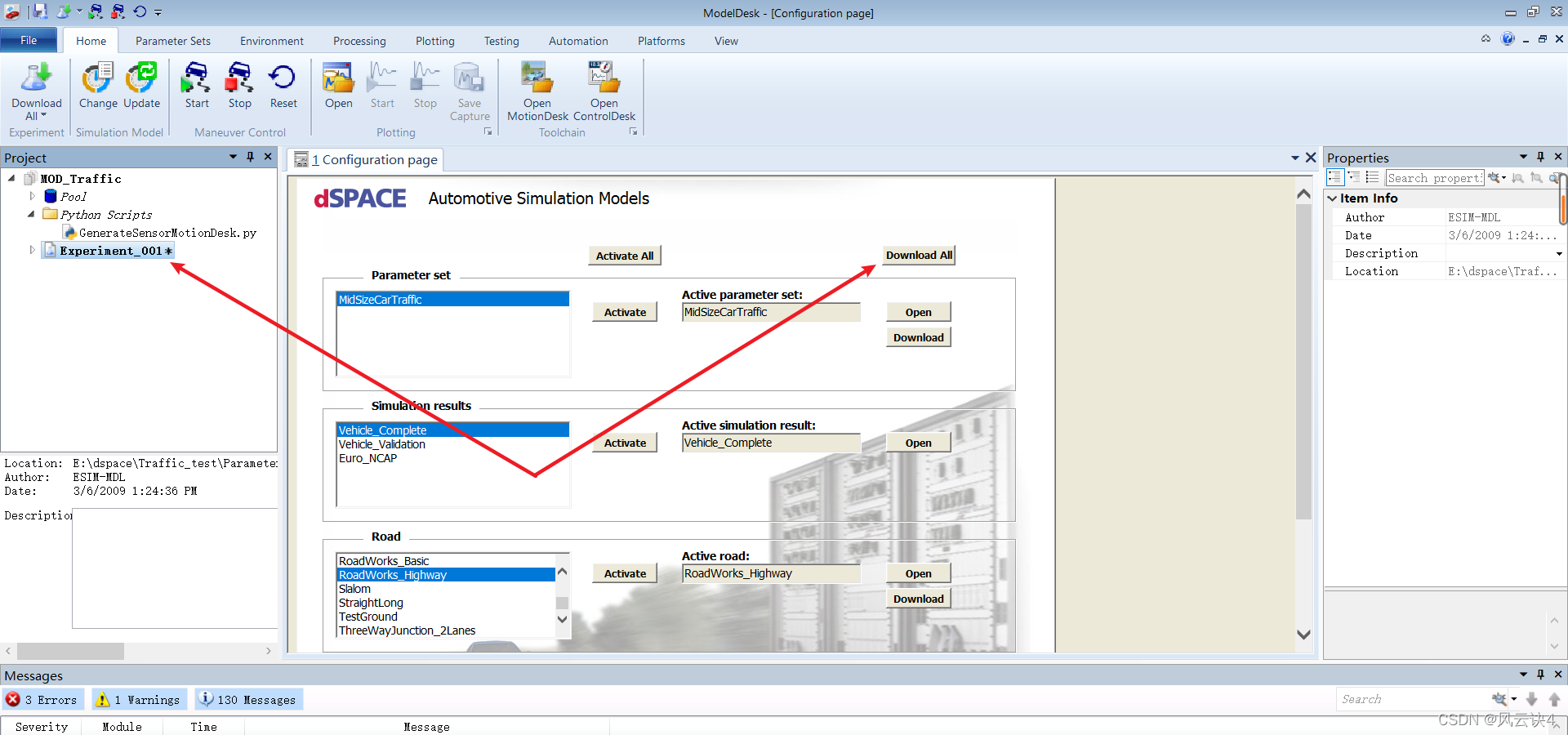Screen dimensions: 1568x735
Task: Collapse the Python Scripts folder
Action: pyautogui.click(x=32, y=214)
